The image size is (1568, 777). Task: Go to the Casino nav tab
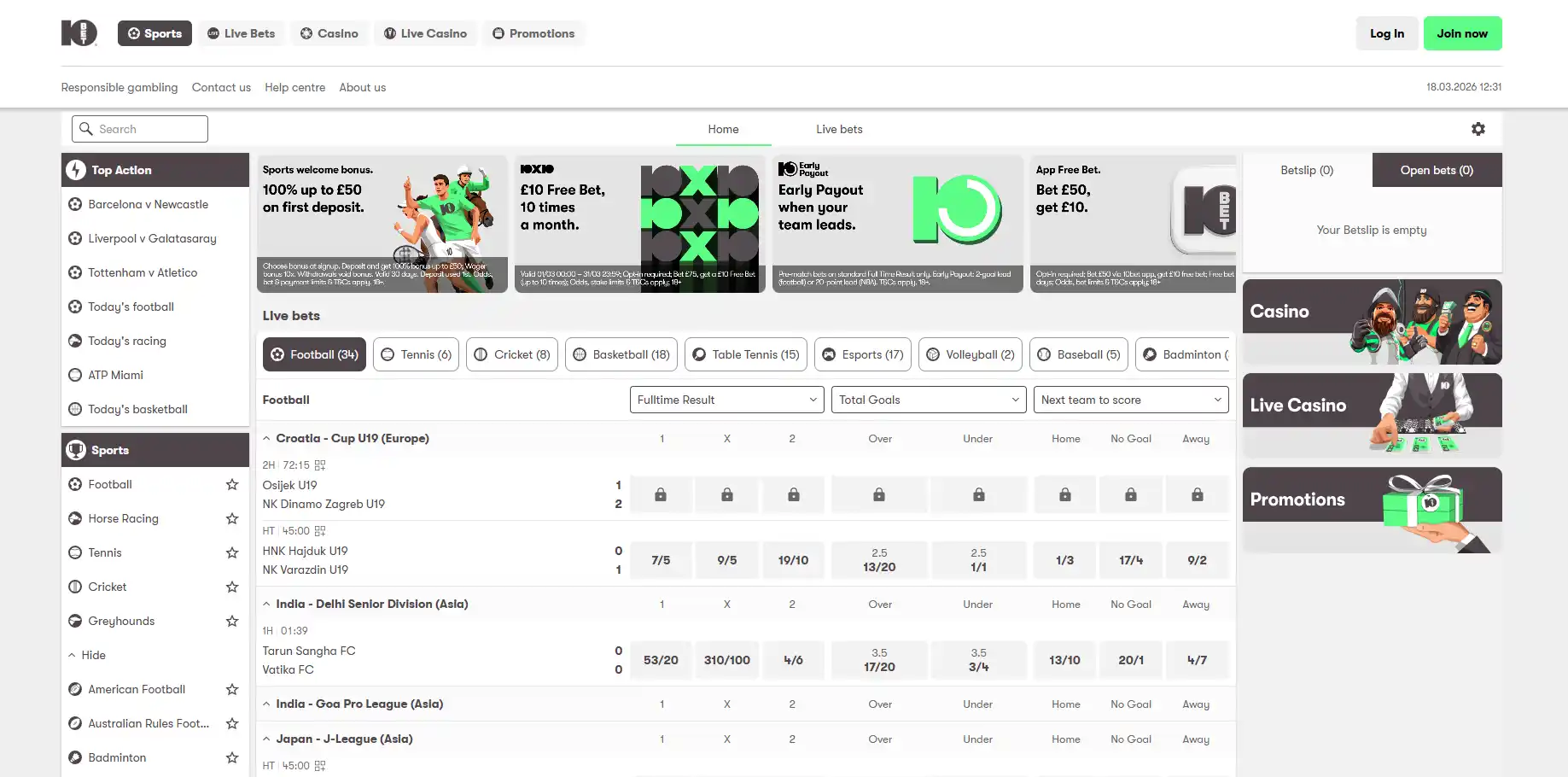(329, 33)
